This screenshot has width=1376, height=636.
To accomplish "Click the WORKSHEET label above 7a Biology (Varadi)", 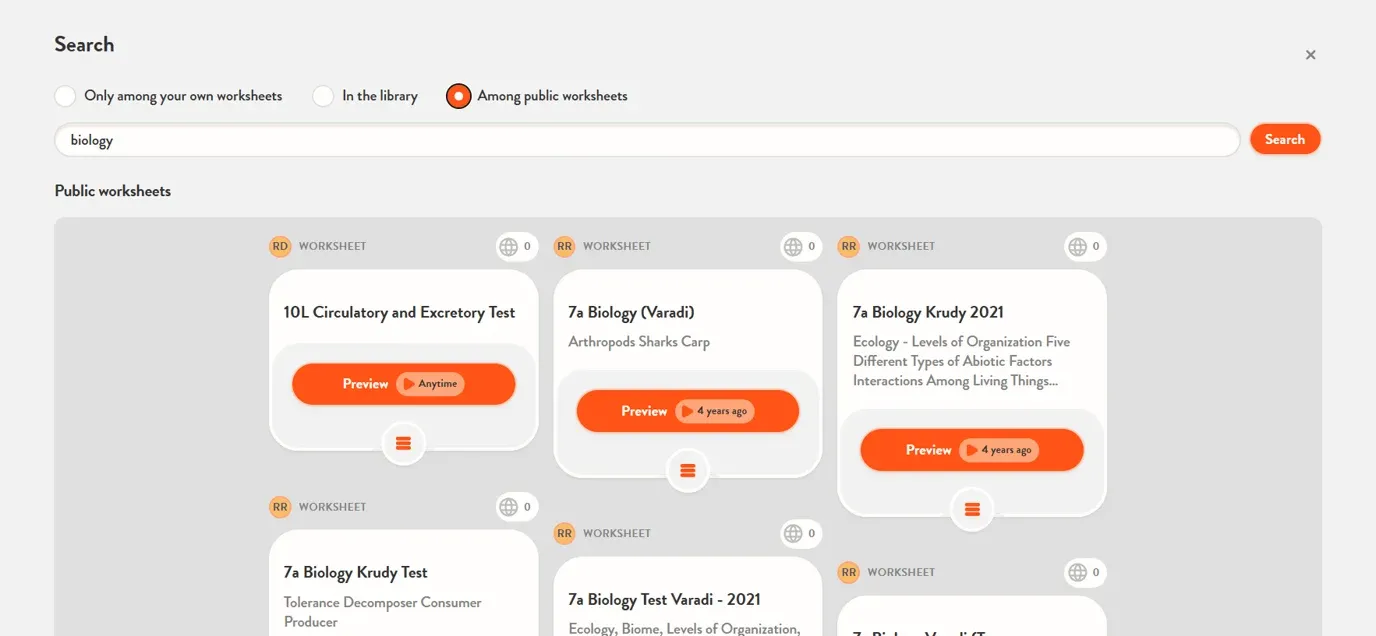I will click(617, 246).
